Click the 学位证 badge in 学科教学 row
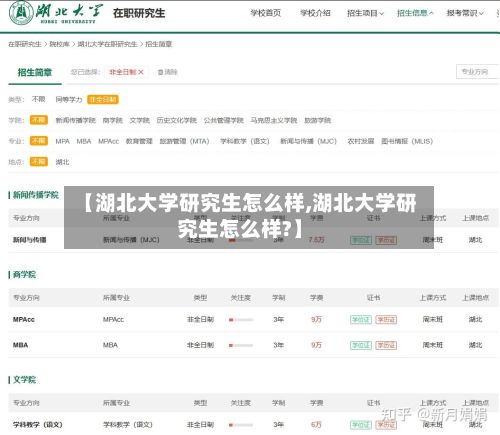 (x=361, y=425)
